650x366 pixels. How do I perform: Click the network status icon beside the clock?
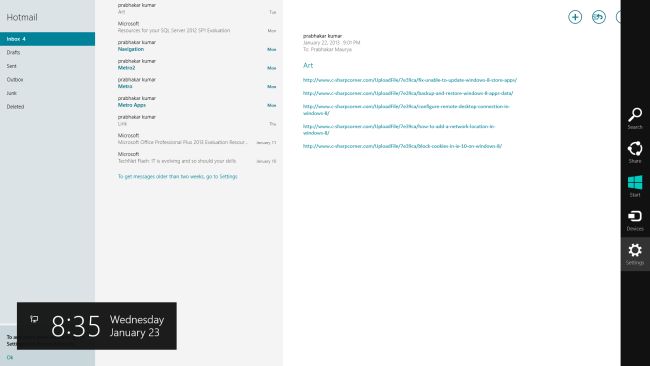point(34,319)
